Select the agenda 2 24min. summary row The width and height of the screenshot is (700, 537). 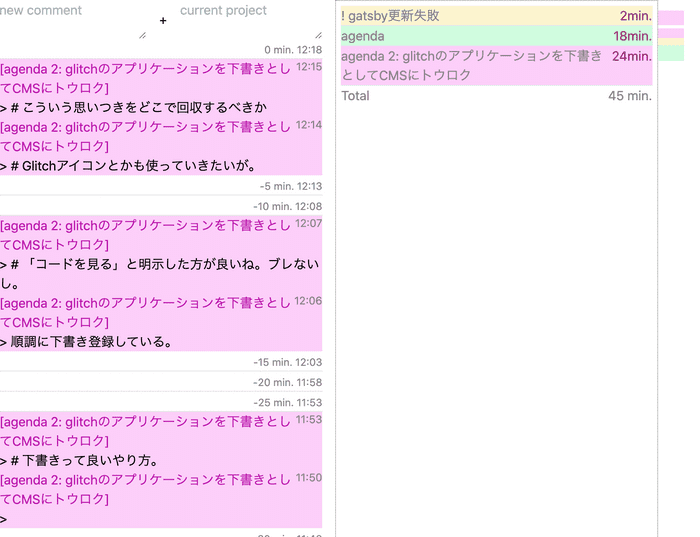[x=496, y=65]
